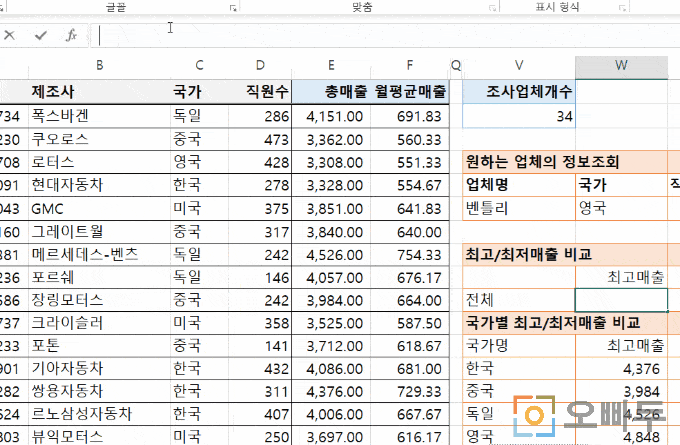Open the 맞춤 group dialog launcher
The width and height of the screenshot is (680, 445).
pos(492,8)
